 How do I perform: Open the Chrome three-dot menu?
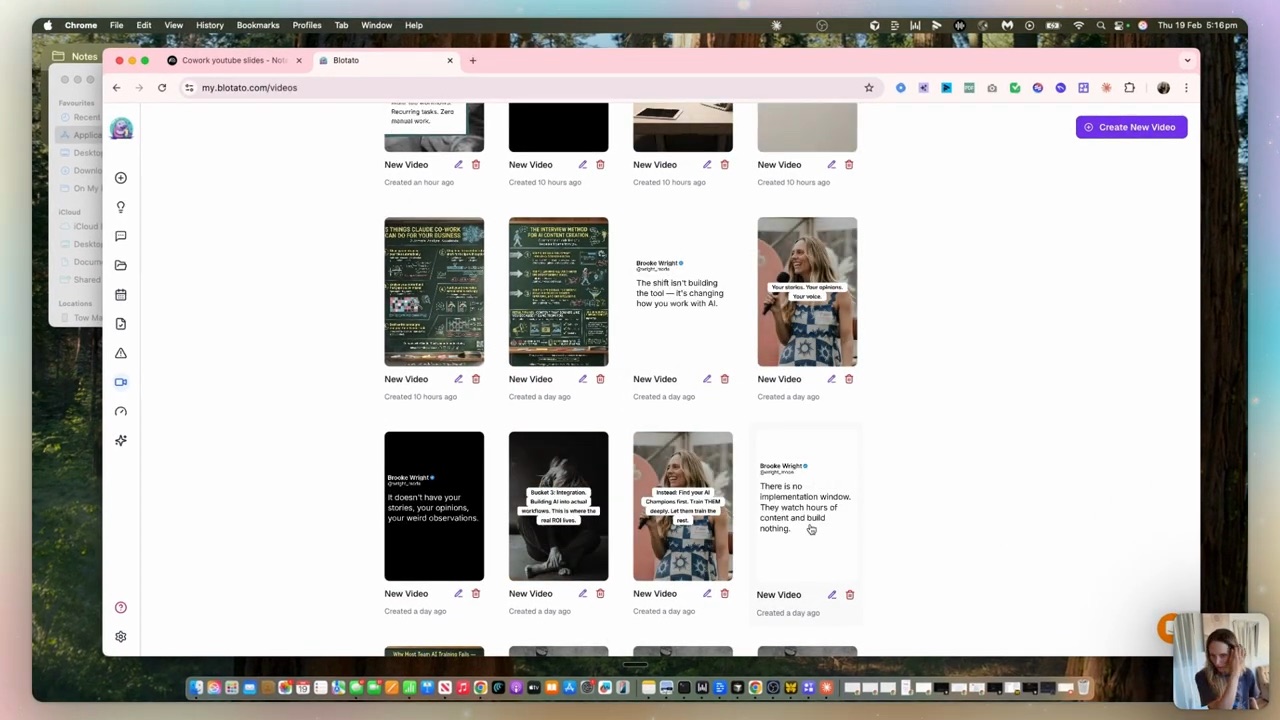point(1186,88)
